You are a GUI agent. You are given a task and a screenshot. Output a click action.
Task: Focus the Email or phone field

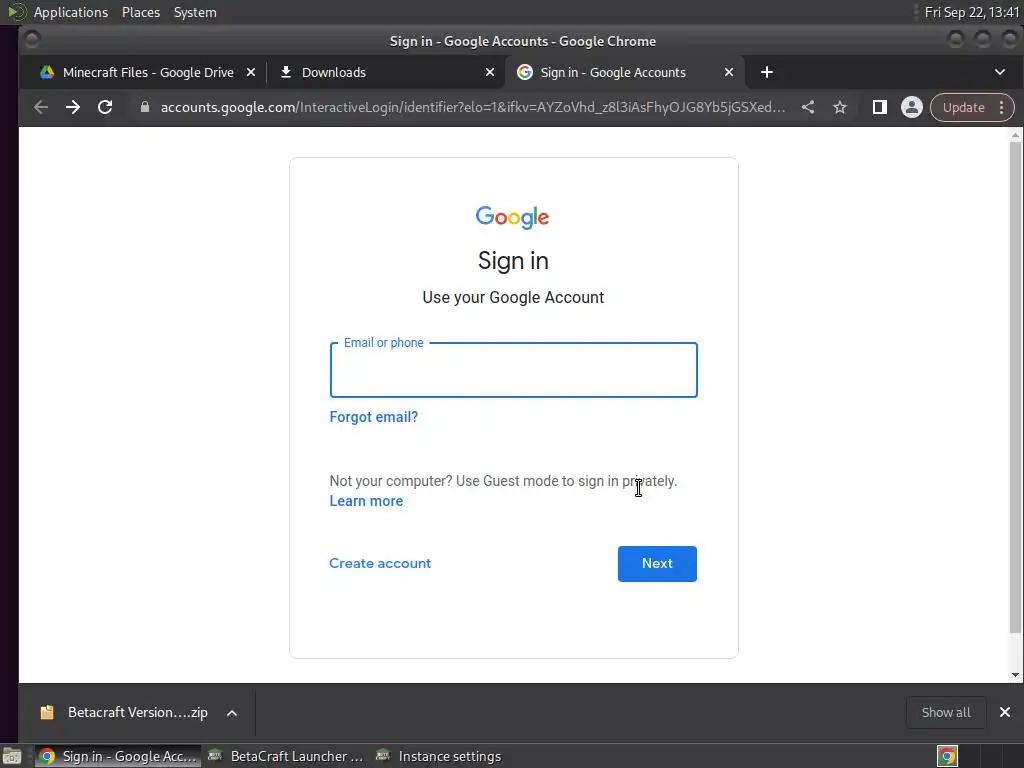coord(513,370)
